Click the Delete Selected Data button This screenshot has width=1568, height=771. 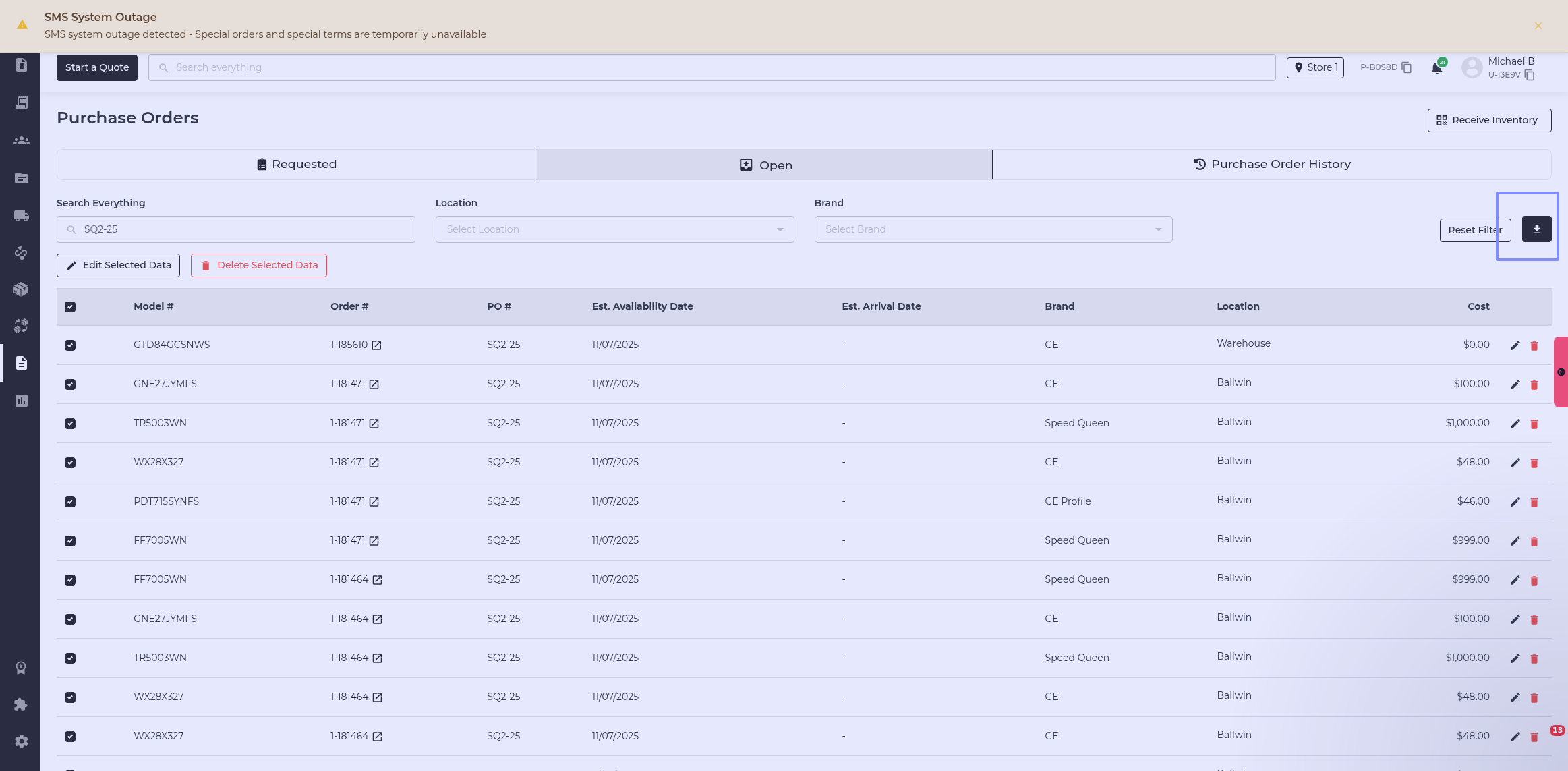[x=259, y=265]
